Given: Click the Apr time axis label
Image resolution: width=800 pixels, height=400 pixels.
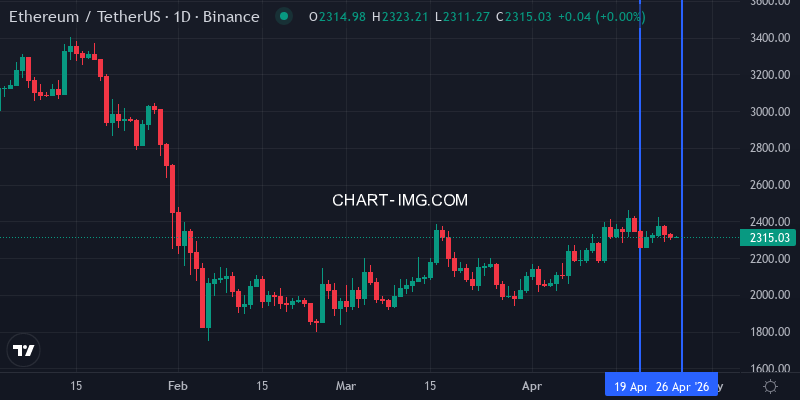Looking at the screenshot, I should coord(532,386).
